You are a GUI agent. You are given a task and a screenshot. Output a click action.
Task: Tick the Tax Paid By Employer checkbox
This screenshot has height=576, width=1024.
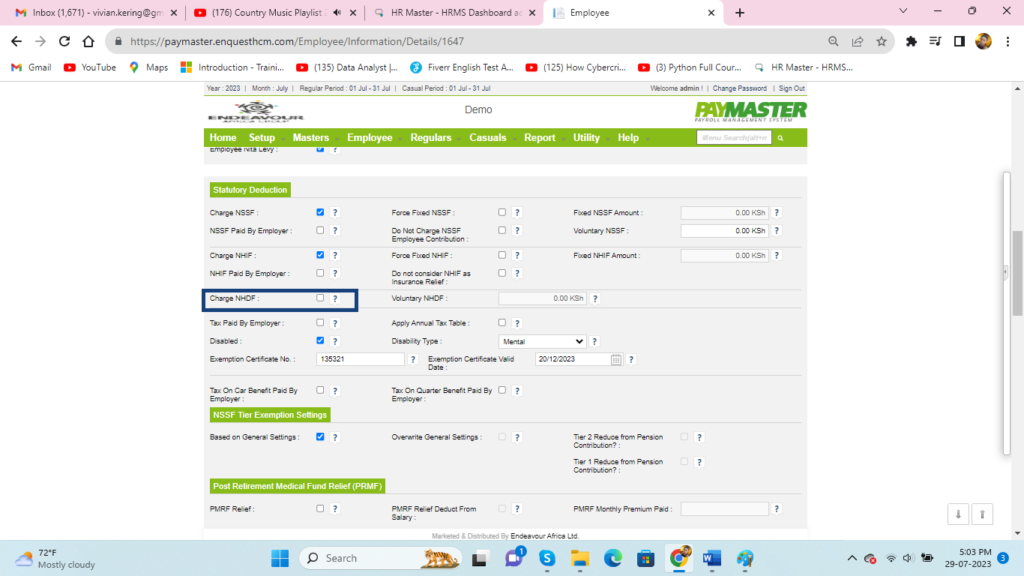point(320,323)
